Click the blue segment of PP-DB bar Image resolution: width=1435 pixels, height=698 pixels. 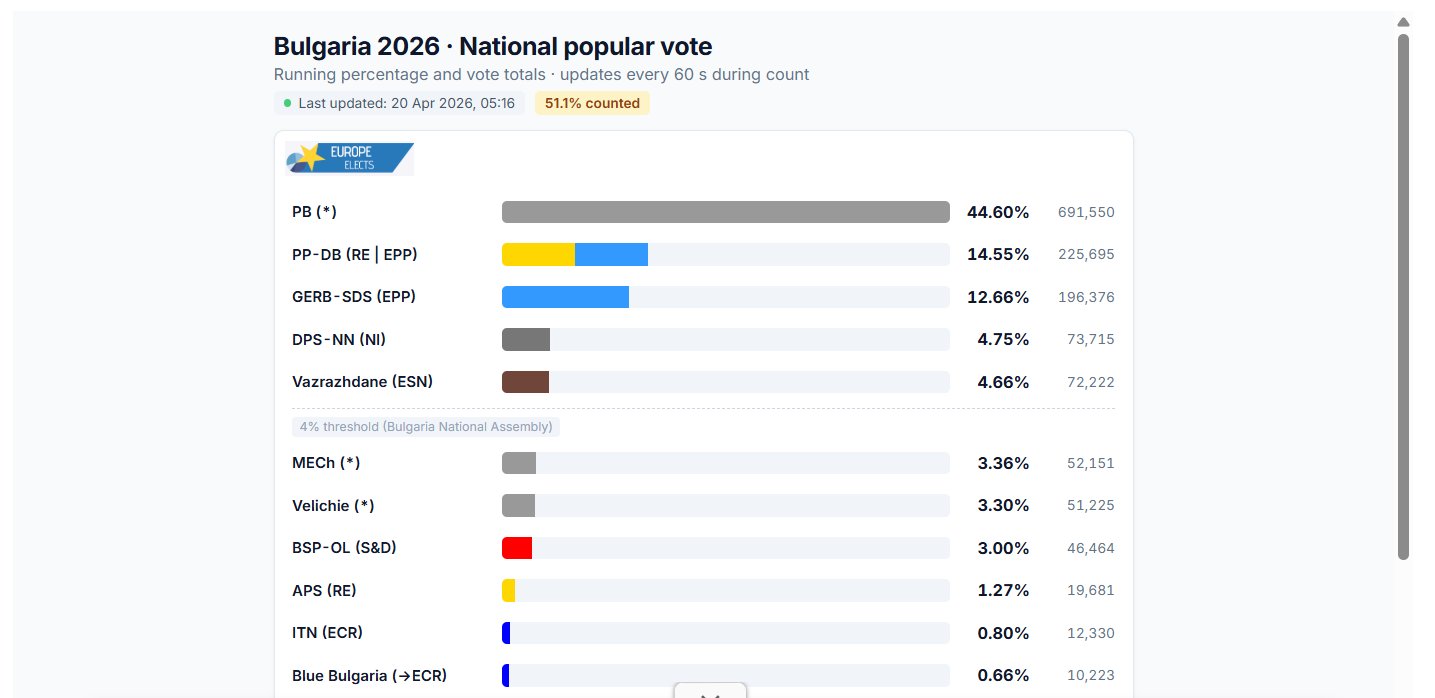pos(611,255)
